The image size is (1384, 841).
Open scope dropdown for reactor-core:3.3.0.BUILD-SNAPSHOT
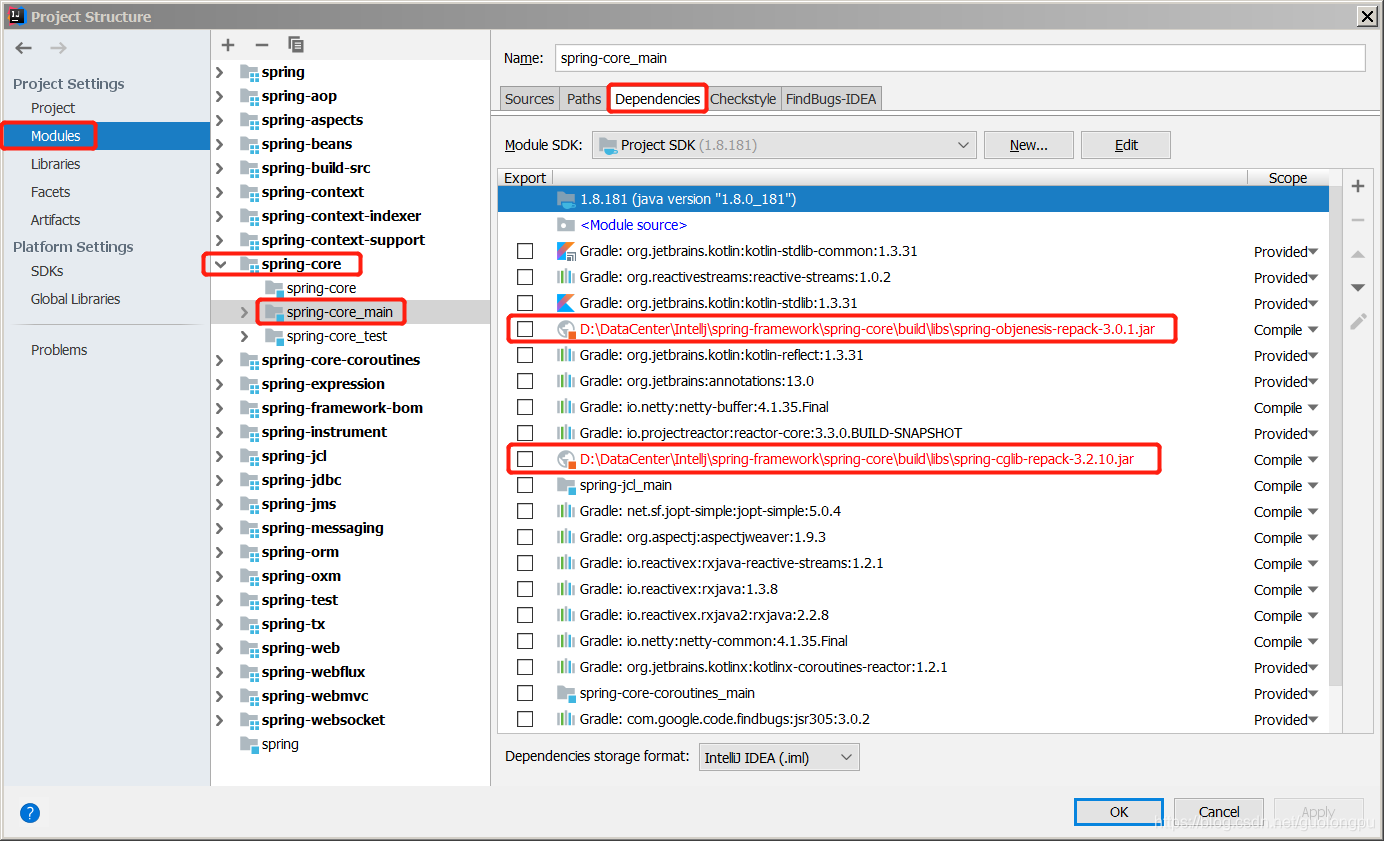click(x=1287, y=434)
